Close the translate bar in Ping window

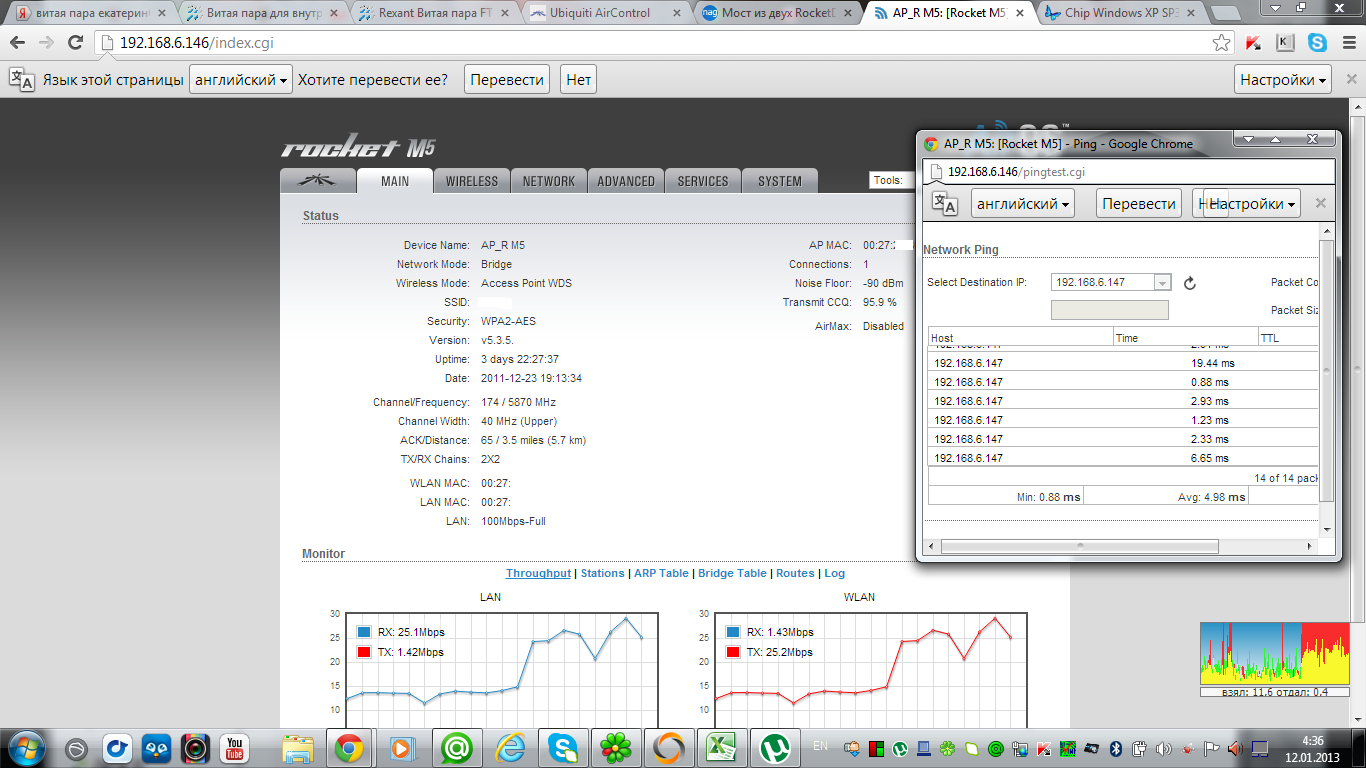pos(1320,203)
